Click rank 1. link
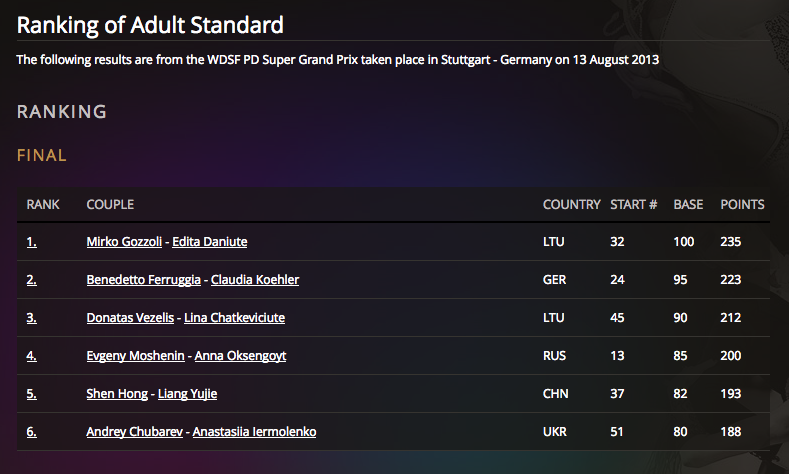 [x=32, y=242]
